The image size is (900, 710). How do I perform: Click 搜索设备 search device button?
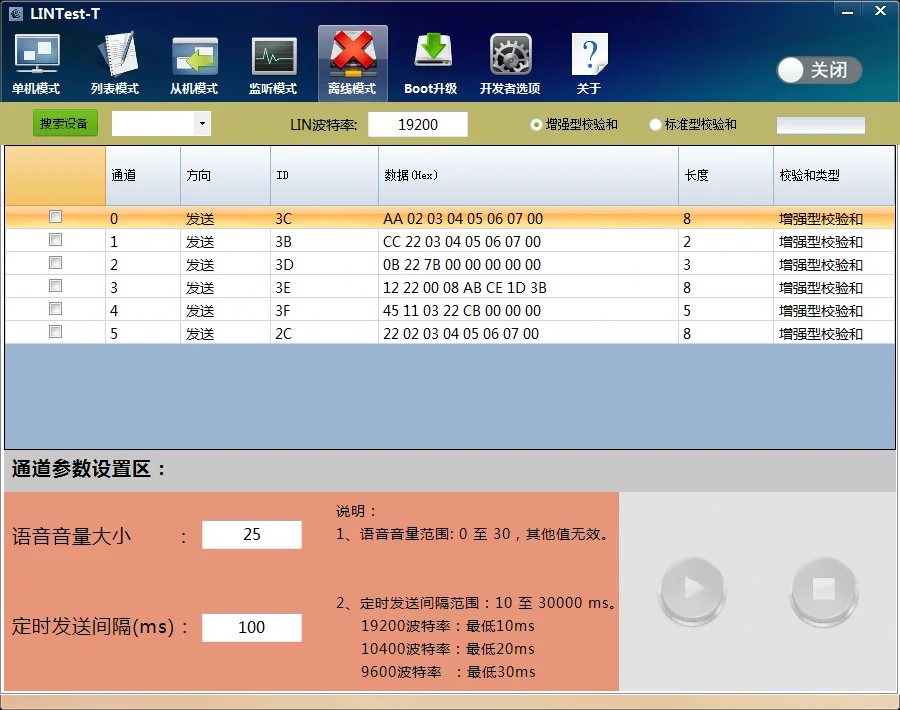click(x=65, y=123)
